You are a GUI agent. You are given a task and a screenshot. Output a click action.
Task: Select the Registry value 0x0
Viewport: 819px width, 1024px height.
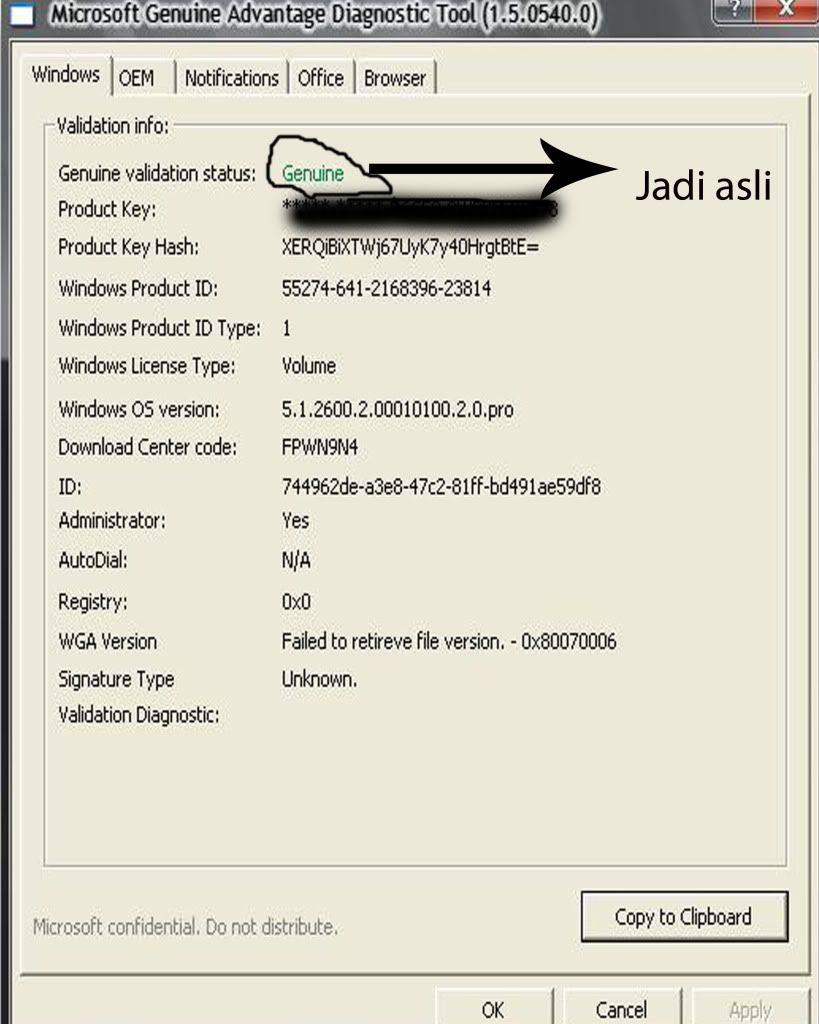296,601
